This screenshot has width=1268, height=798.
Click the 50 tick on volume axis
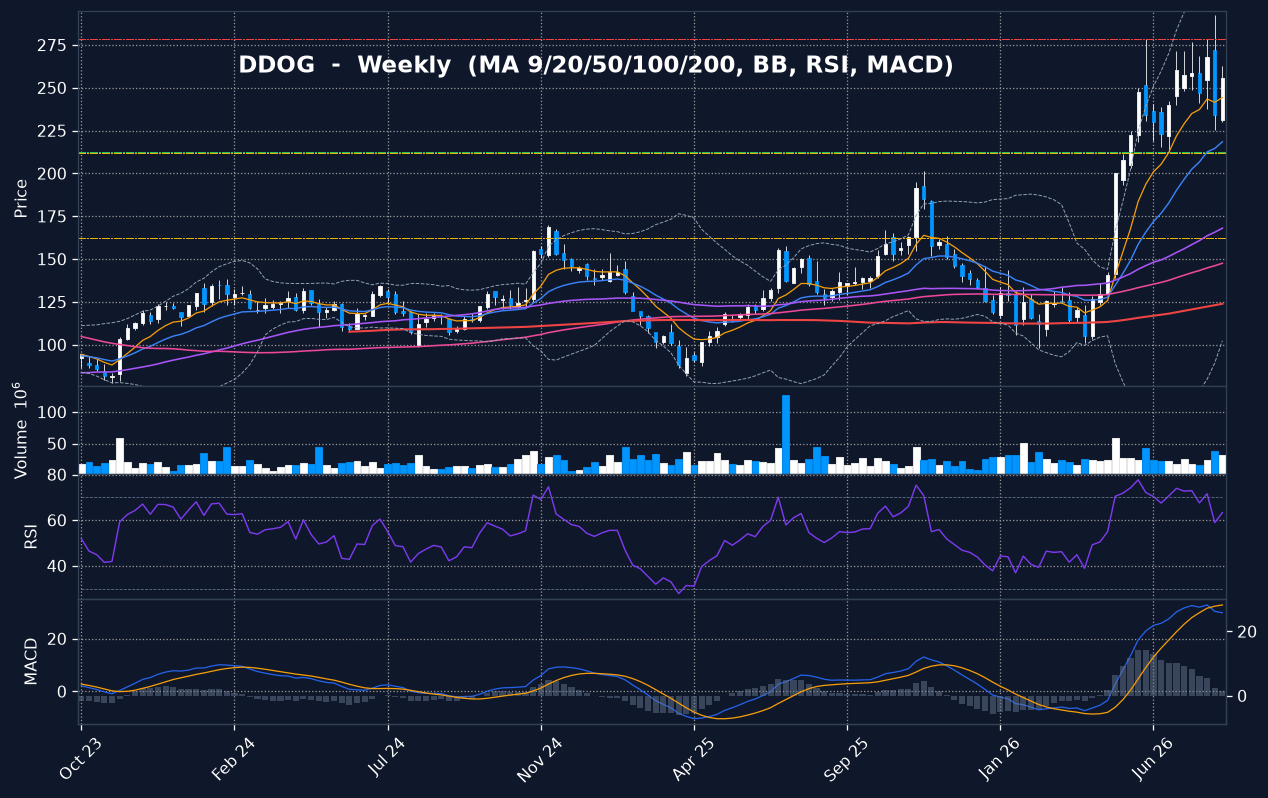point(58,444)
